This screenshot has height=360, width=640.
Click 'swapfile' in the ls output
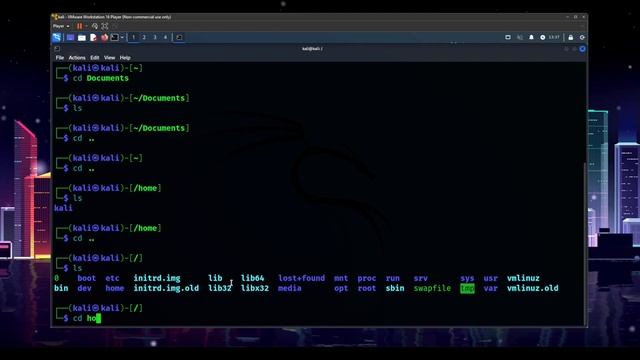432,288
